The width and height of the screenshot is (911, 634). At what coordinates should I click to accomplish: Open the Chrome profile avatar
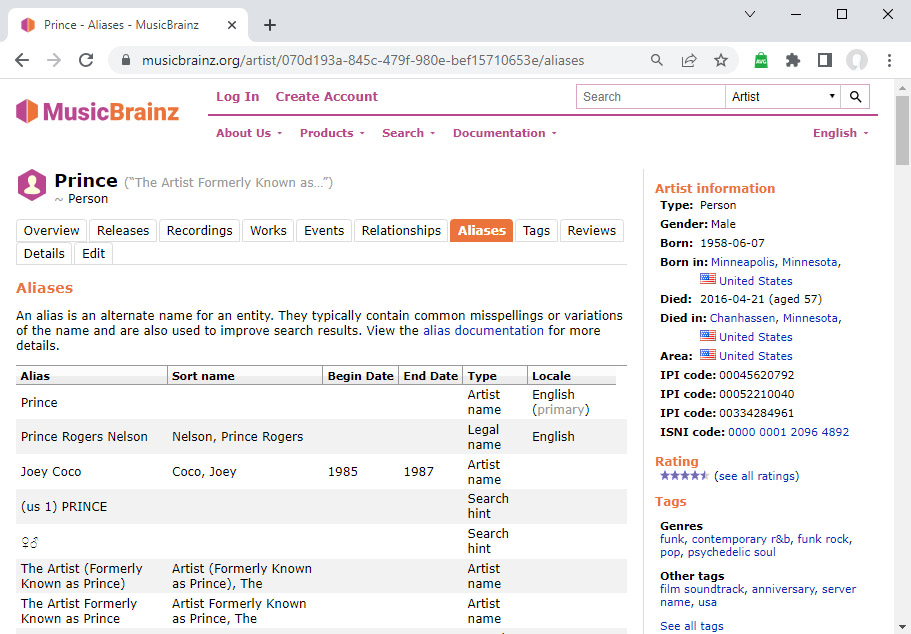click(856, 60)
